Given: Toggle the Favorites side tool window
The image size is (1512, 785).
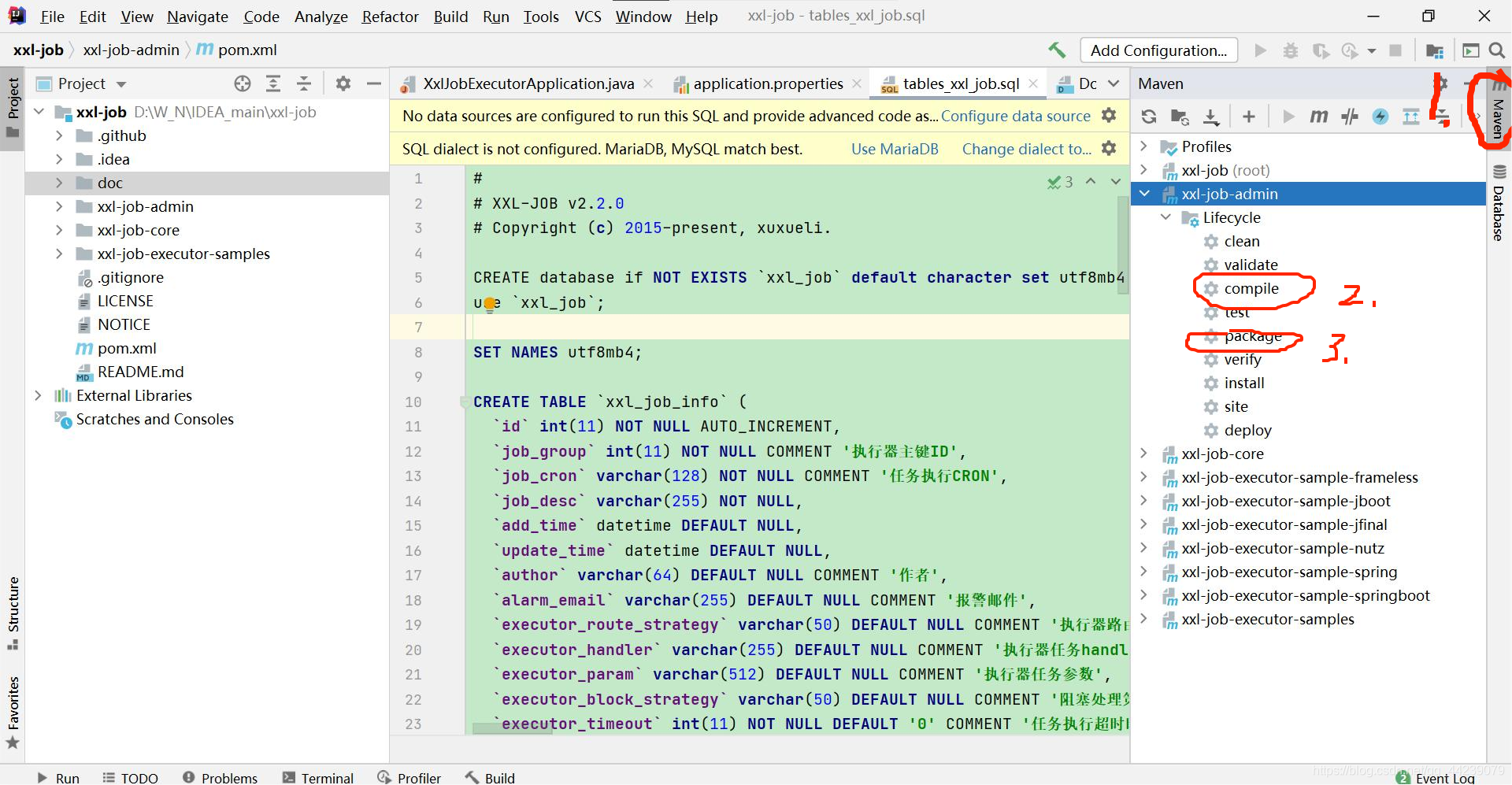Looking at the screenshot, I should point(13,712).
